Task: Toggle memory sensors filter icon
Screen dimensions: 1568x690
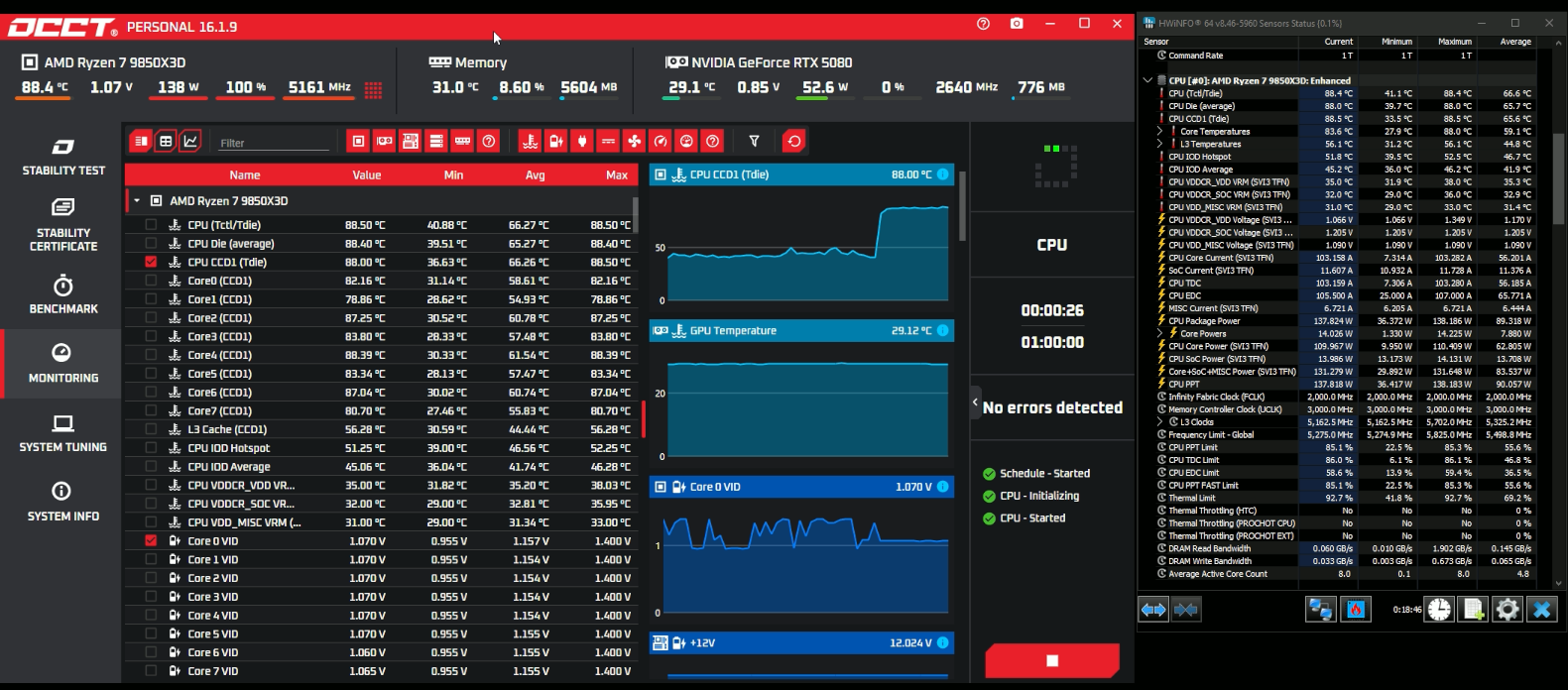Action: [461, 142]
